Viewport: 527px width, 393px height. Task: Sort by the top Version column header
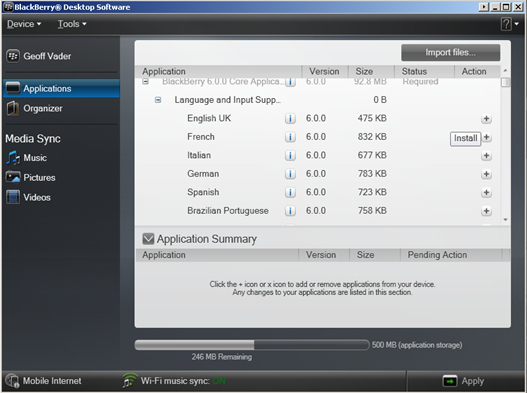pos(325,71)
